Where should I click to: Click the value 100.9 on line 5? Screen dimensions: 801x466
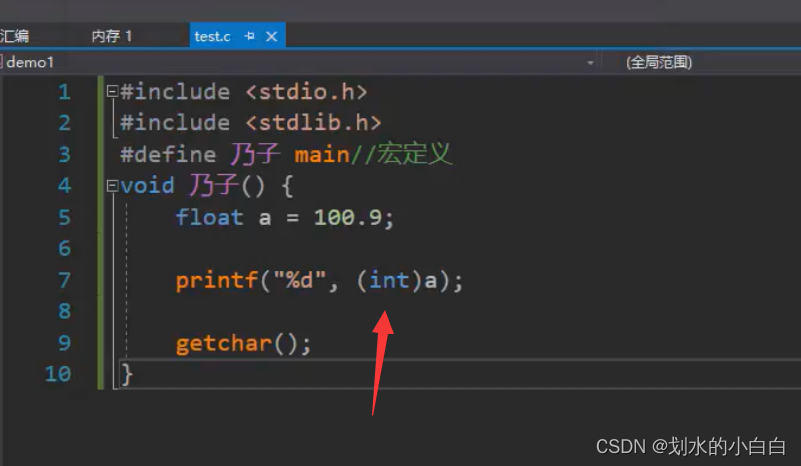(x=347, y=218)
